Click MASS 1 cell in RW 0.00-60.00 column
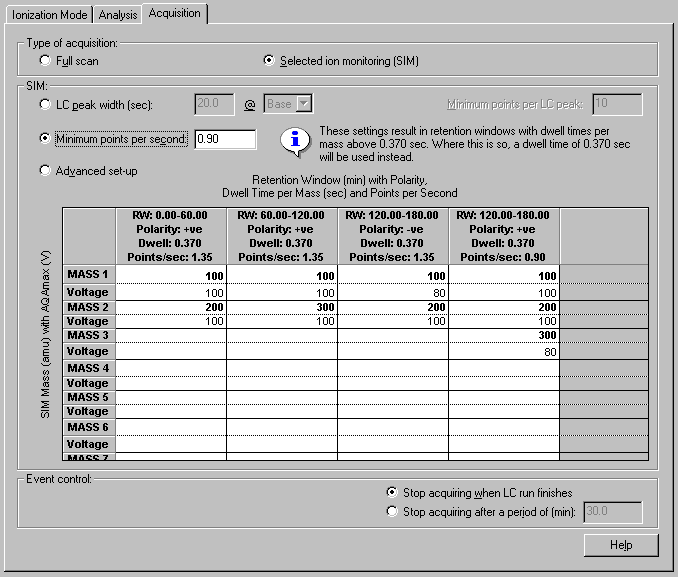678x577 pixels. 171,275
